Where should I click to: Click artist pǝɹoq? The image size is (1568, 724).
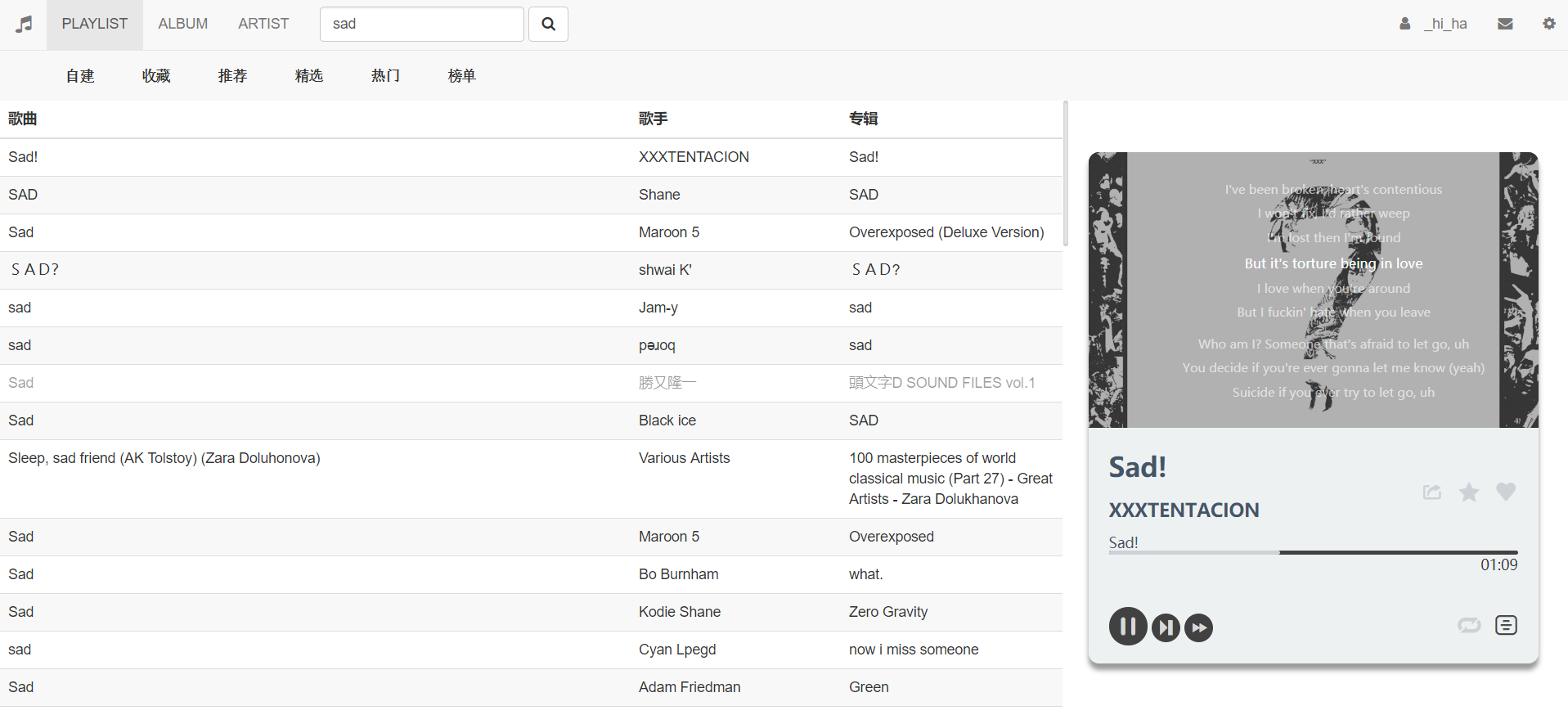pyautogui.click(x=657, y=345)
